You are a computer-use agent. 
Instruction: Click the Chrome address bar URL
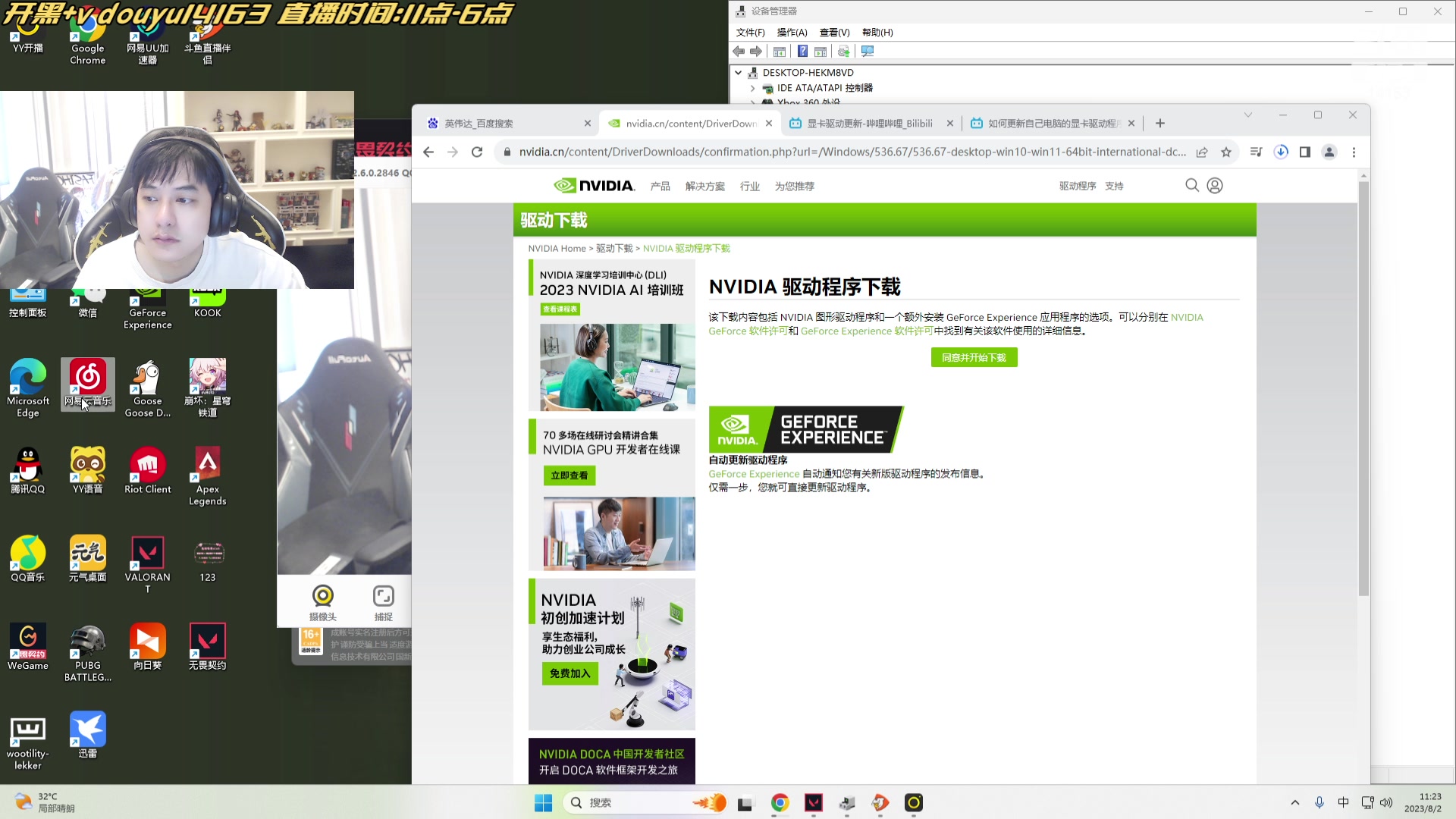(852, 152)
